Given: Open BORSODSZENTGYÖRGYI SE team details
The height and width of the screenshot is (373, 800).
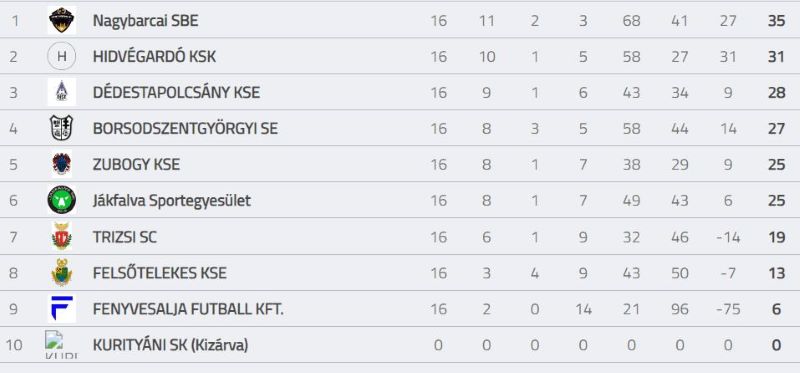Looking at the screenshot, I should [x=185, y=129].
